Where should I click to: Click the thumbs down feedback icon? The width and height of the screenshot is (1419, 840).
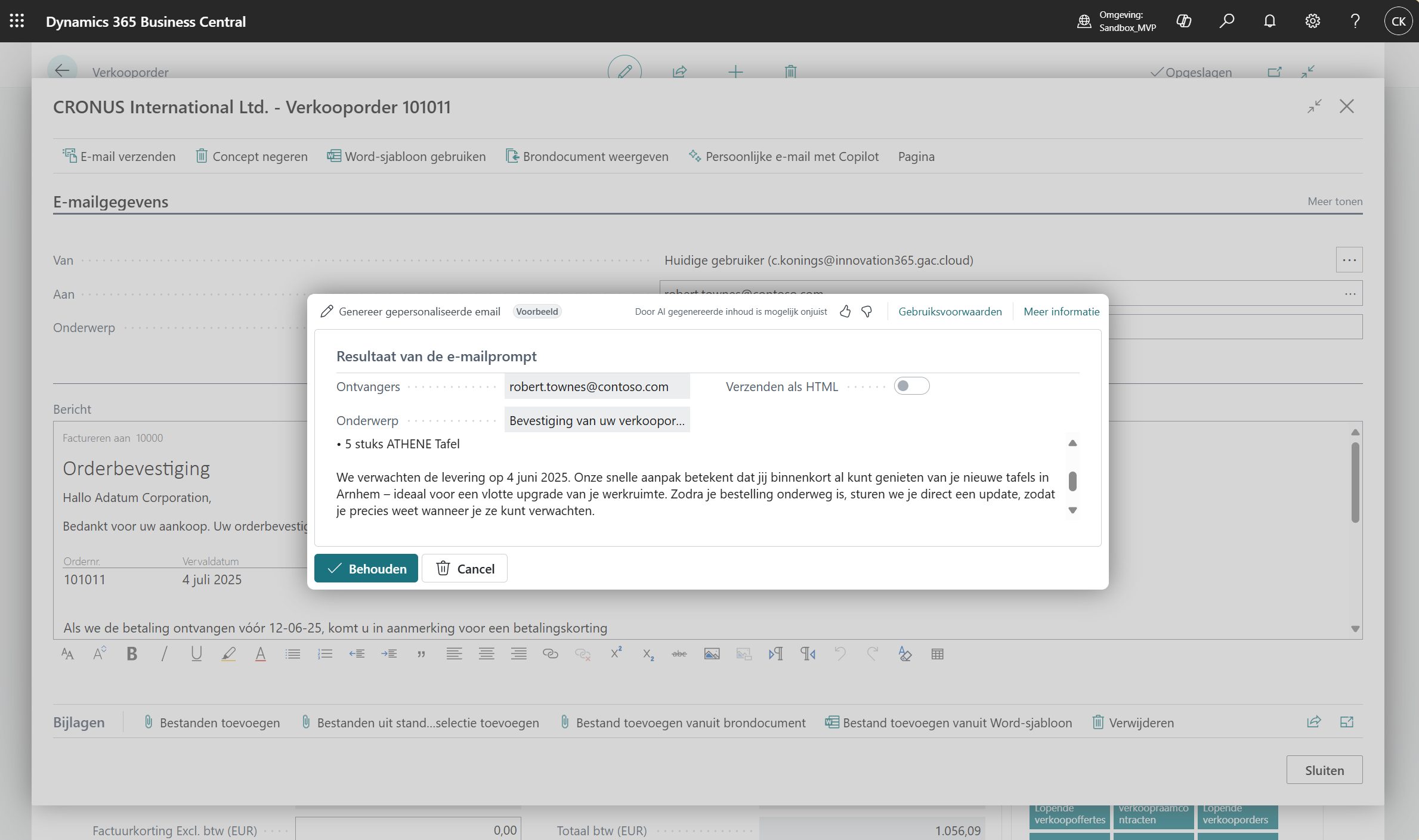click(x=867, y=311)
